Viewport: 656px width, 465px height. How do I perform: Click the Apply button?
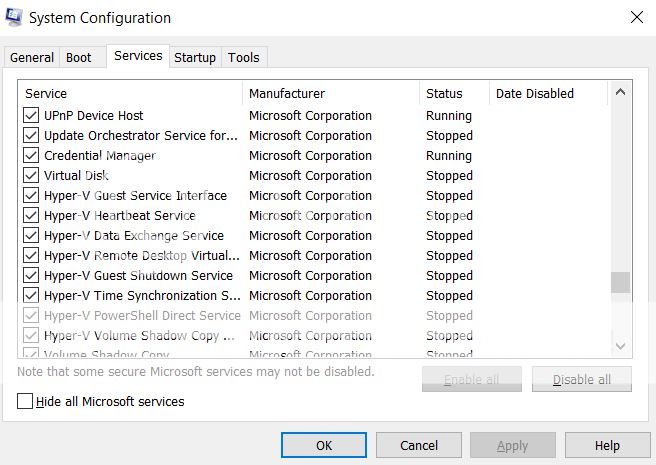click(x=513, y=445)
